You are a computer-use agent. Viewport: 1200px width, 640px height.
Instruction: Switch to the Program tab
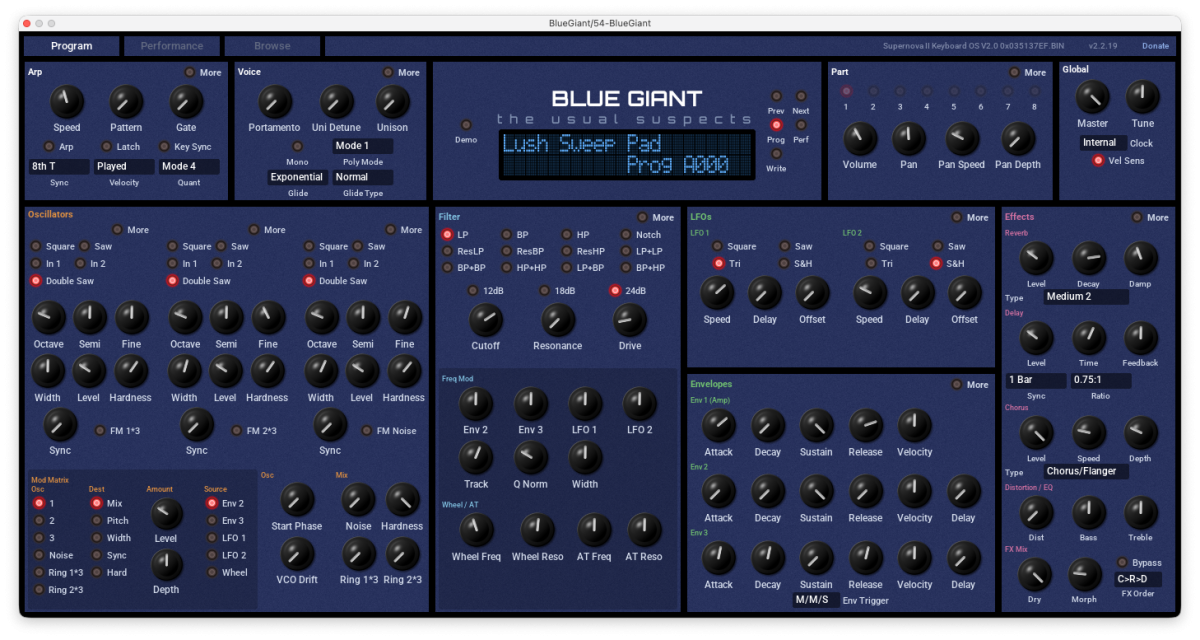(72, 46)
